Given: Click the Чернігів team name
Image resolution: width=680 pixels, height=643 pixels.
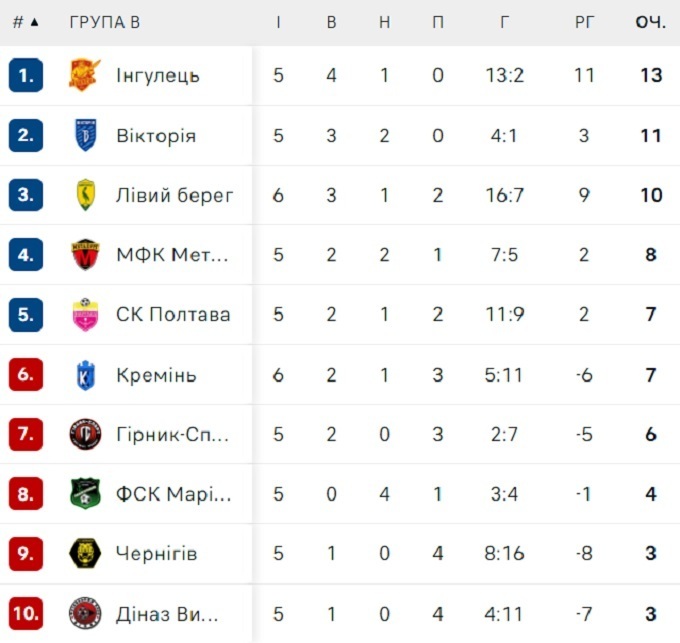Looking at the screenshot, I should (156, 554).
